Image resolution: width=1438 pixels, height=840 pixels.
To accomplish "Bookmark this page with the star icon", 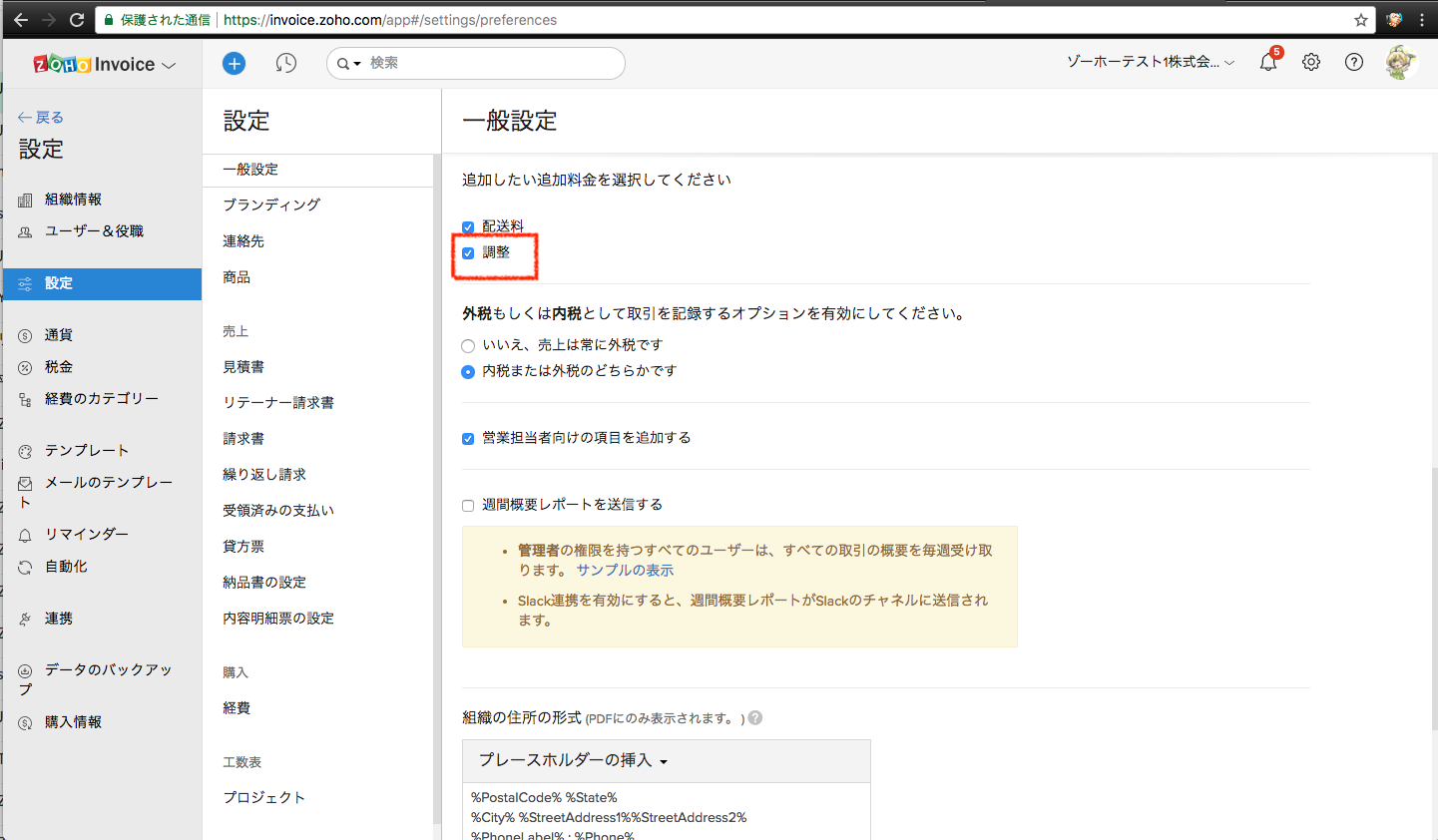I will click(1361, 20).
